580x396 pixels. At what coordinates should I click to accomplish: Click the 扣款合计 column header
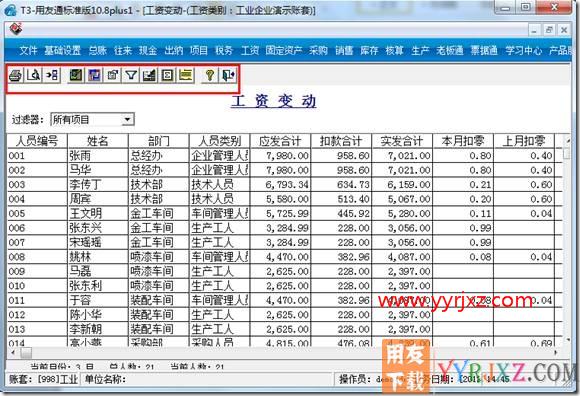coord(341,141)
